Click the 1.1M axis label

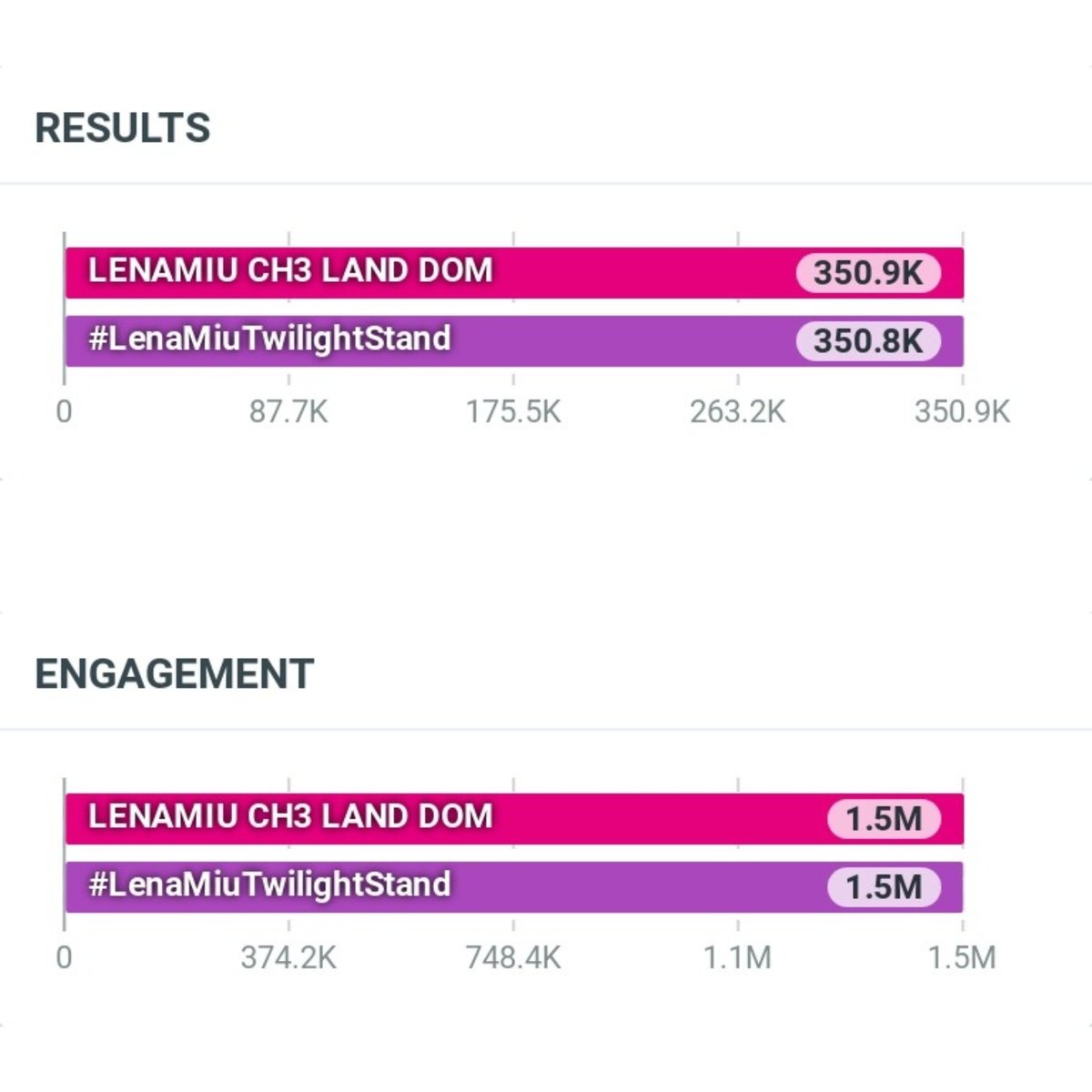click(737, 957)
